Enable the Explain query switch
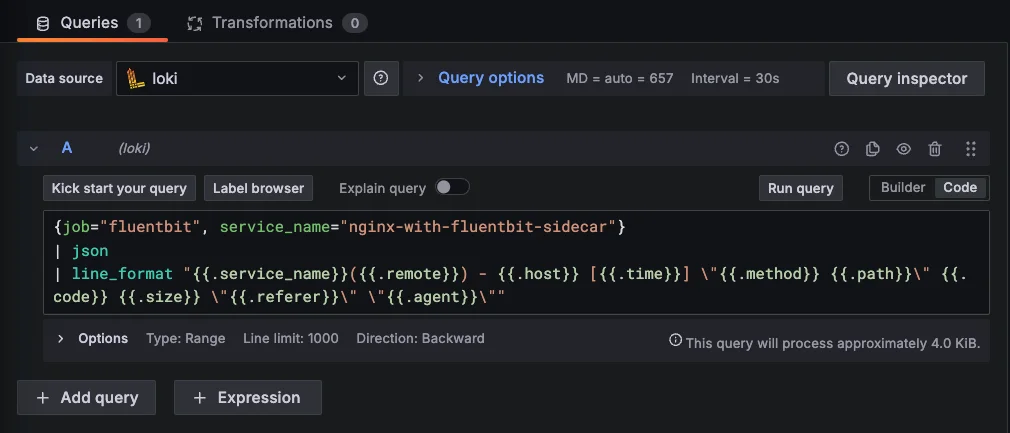Viewport: 1010px width, 433px height. 451,187
